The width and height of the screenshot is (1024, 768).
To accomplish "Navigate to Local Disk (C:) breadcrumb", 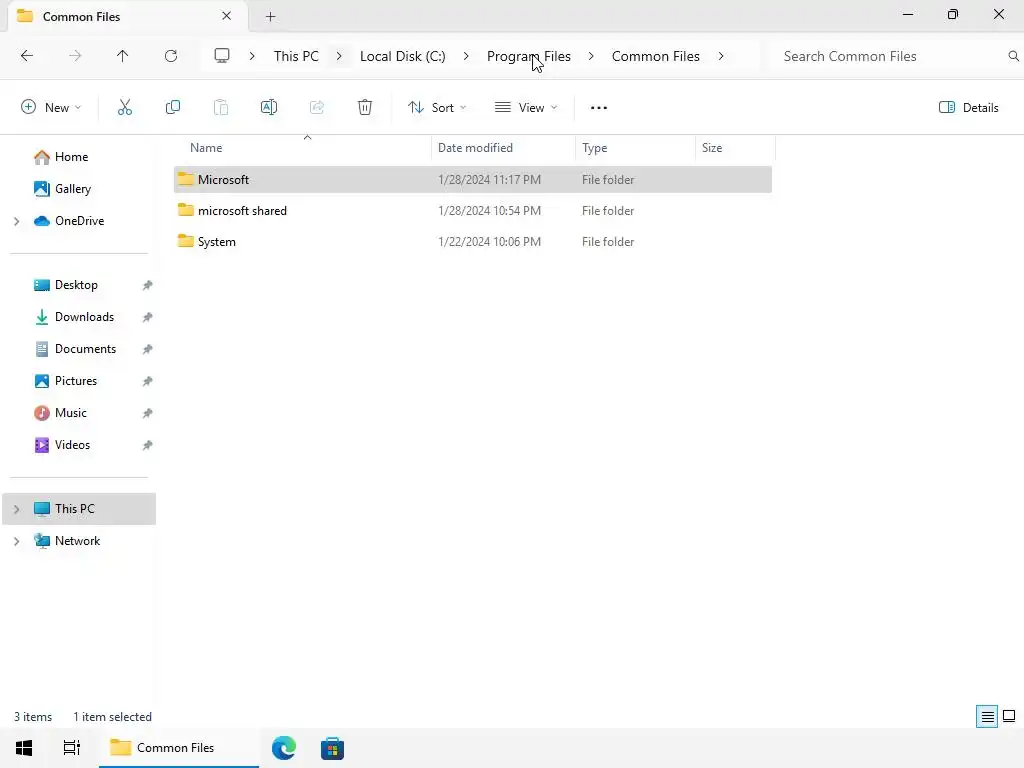I will pyautogui.click(x=402, y=56).
